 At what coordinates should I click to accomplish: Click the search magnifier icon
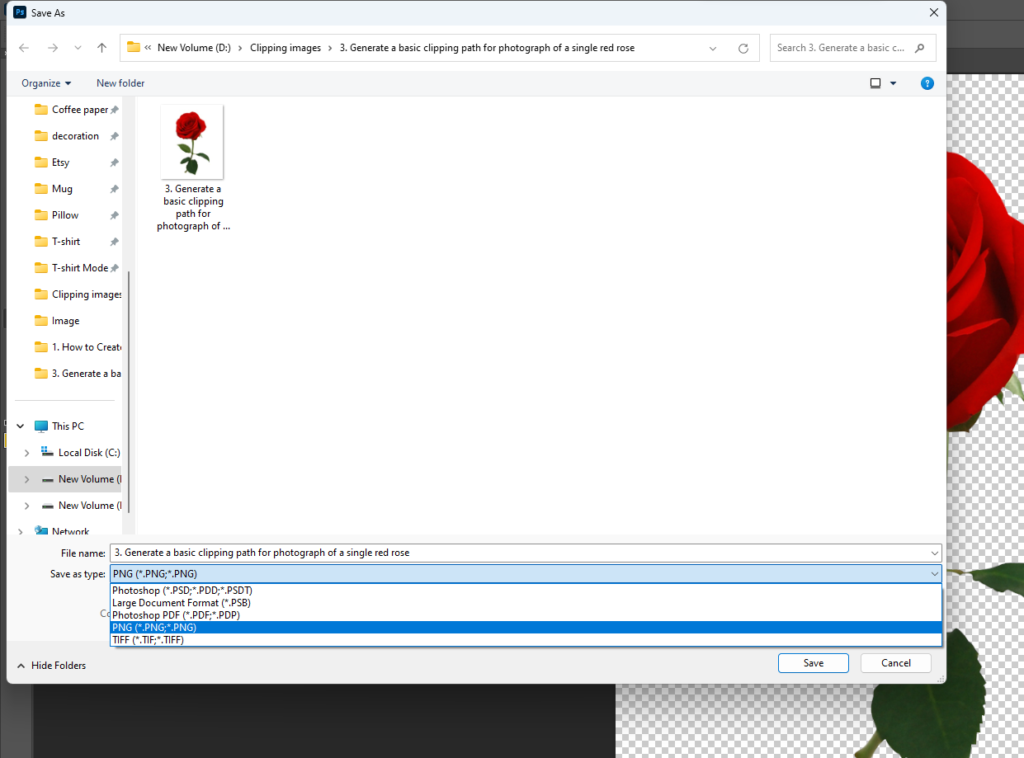coord(920,48)
